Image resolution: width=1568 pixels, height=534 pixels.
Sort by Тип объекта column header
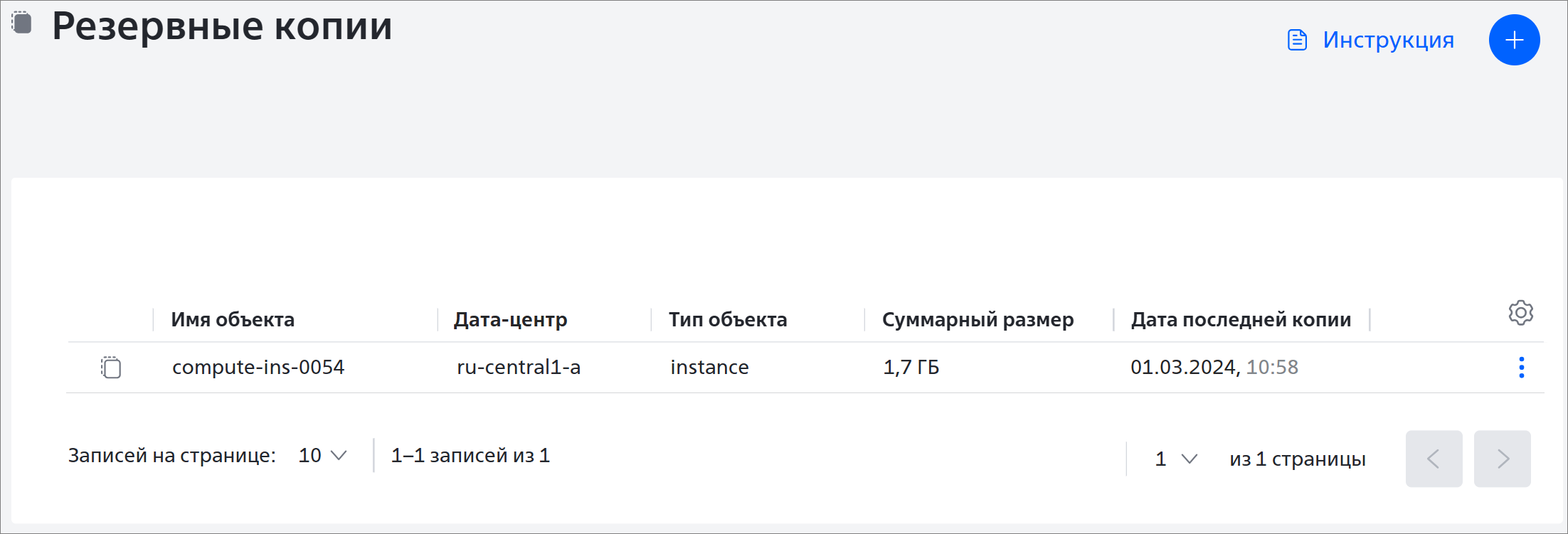[728, 320]
